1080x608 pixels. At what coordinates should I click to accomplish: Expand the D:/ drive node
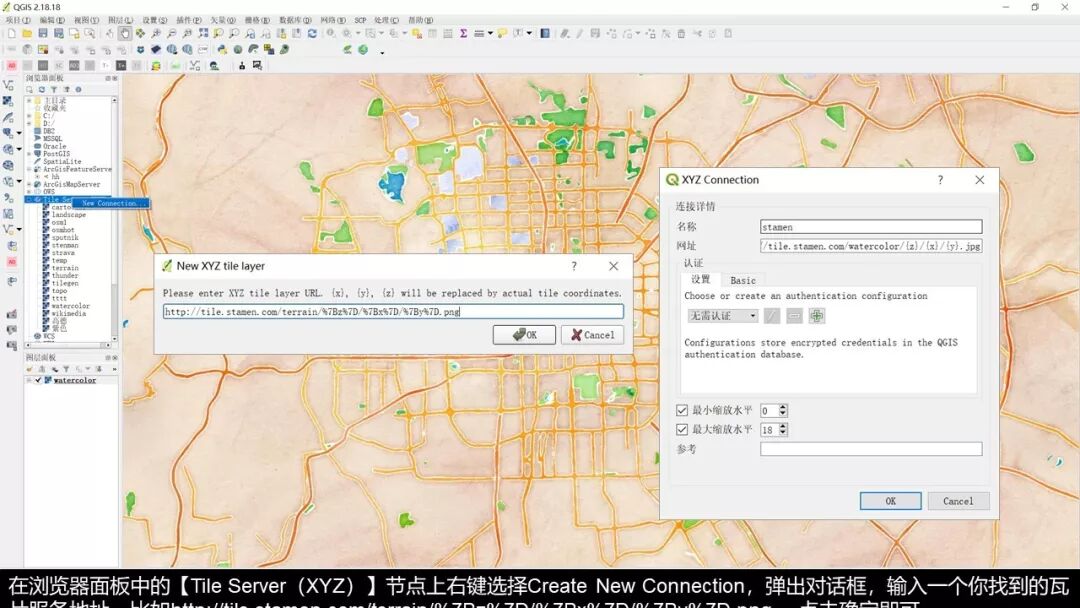tap(29, 123)
